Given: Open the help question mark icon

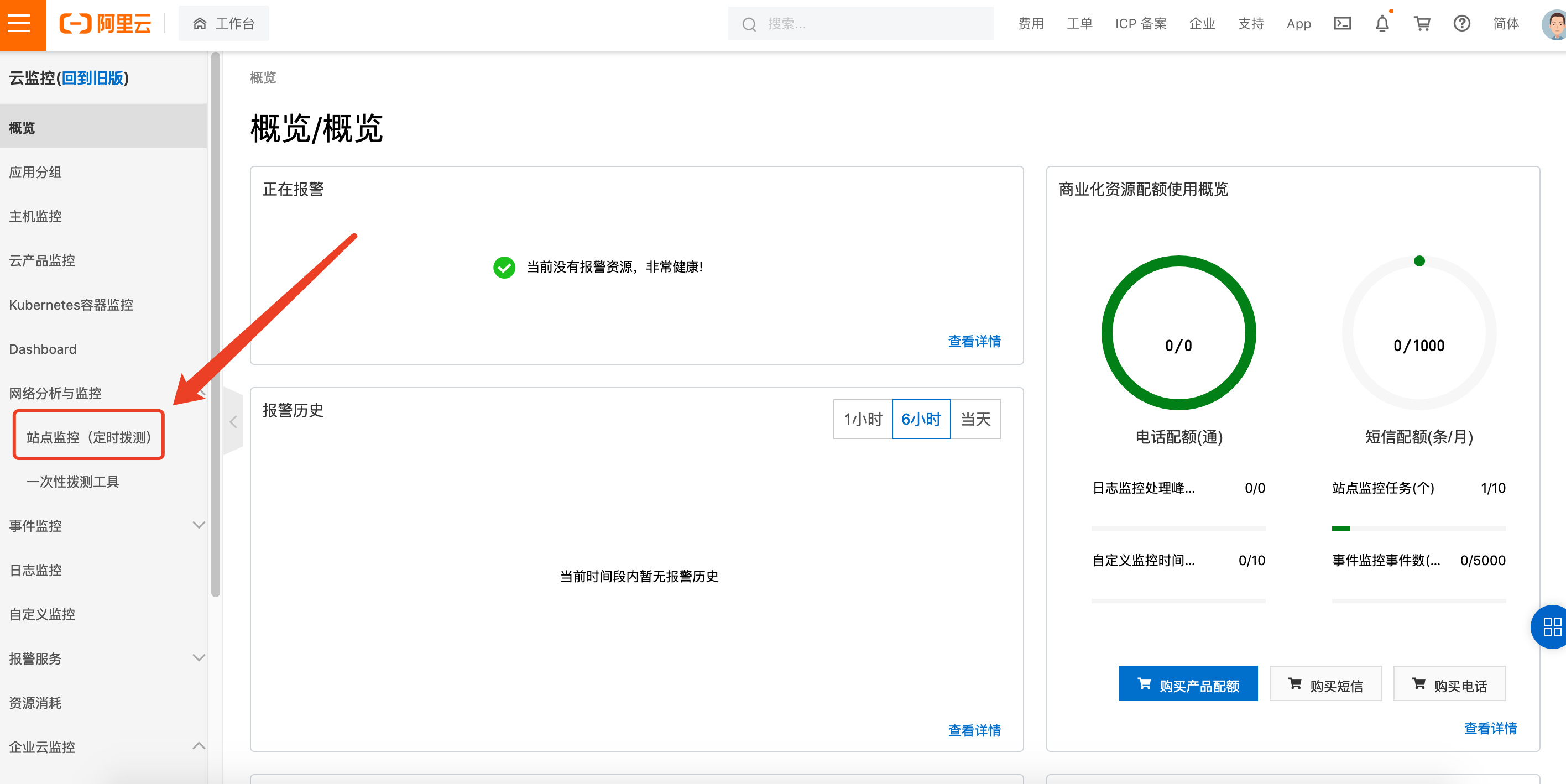Looking at the screenshot, I should coord(1461,24).
